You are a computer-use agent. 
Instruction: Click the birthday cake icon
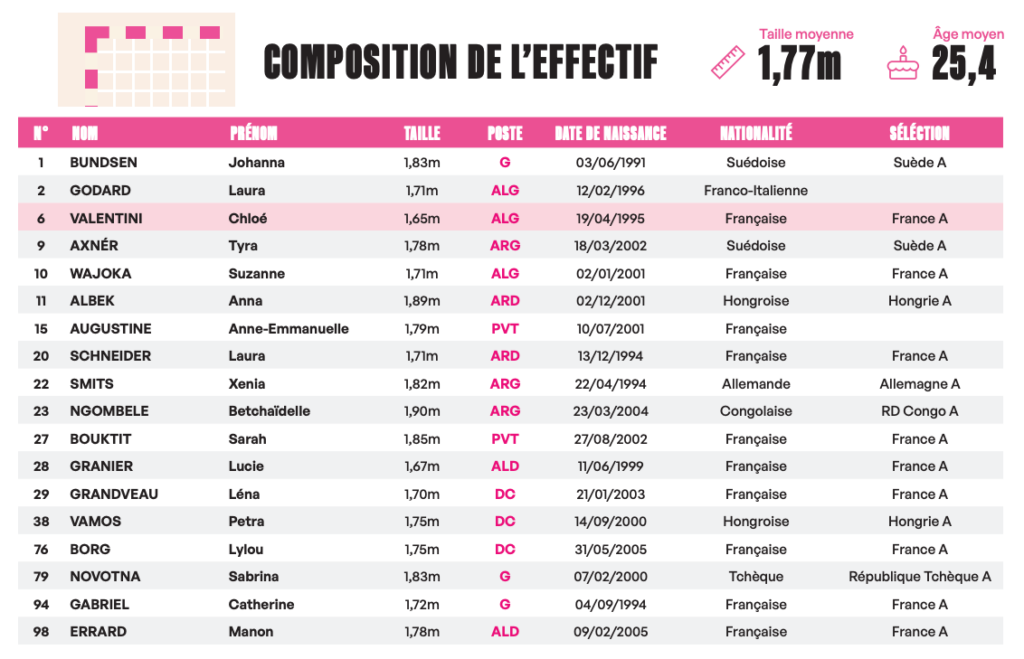tap(902, 62)
